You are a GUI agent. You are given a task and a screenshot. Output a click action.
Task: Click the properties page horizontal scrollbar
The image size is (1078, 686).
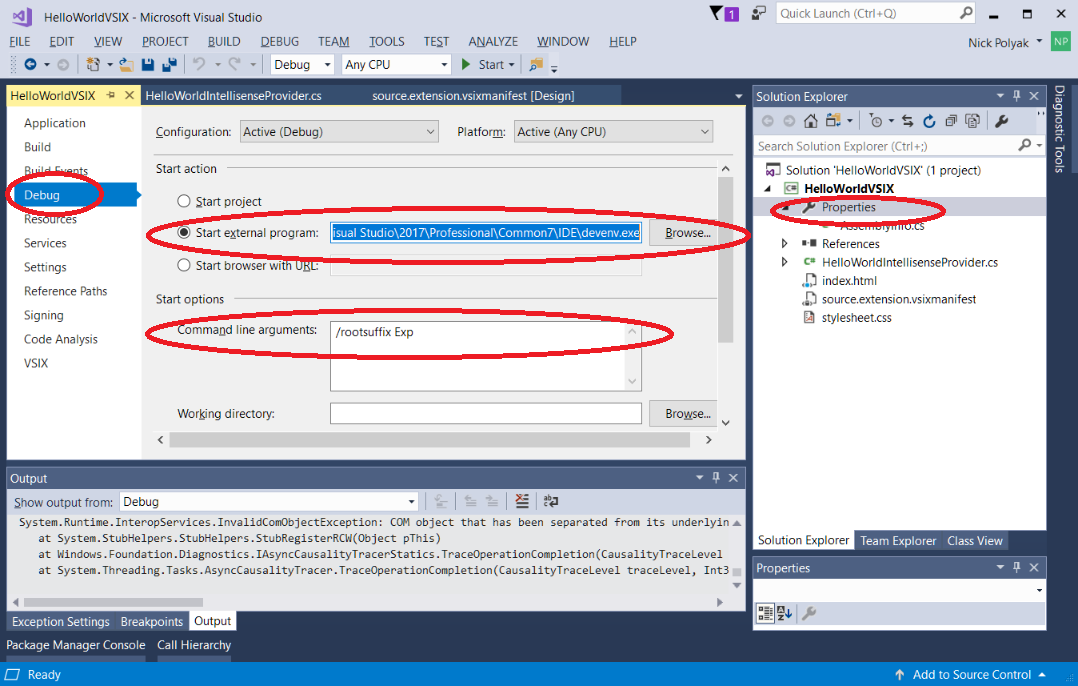(x=430, y=439)
